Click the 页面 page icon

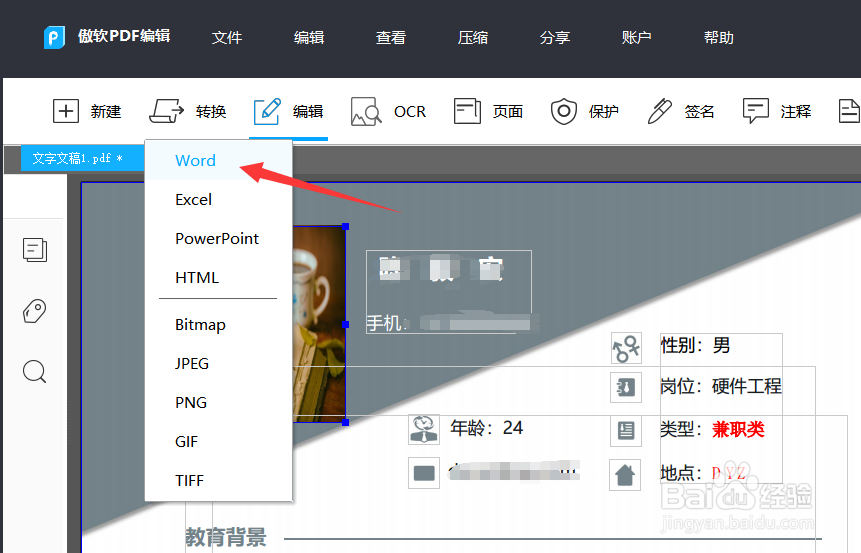[467, 111]
